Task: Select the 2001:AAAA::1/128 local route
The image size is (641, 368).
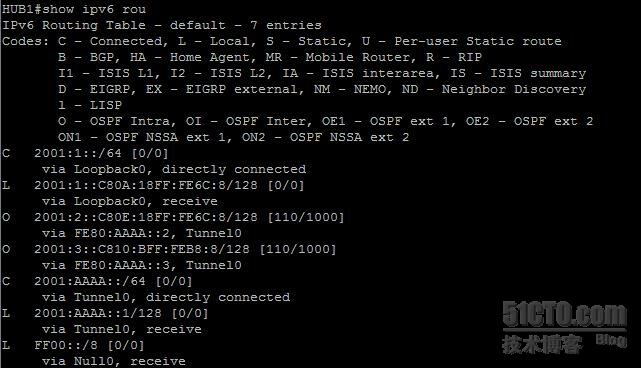Action: 105,313
